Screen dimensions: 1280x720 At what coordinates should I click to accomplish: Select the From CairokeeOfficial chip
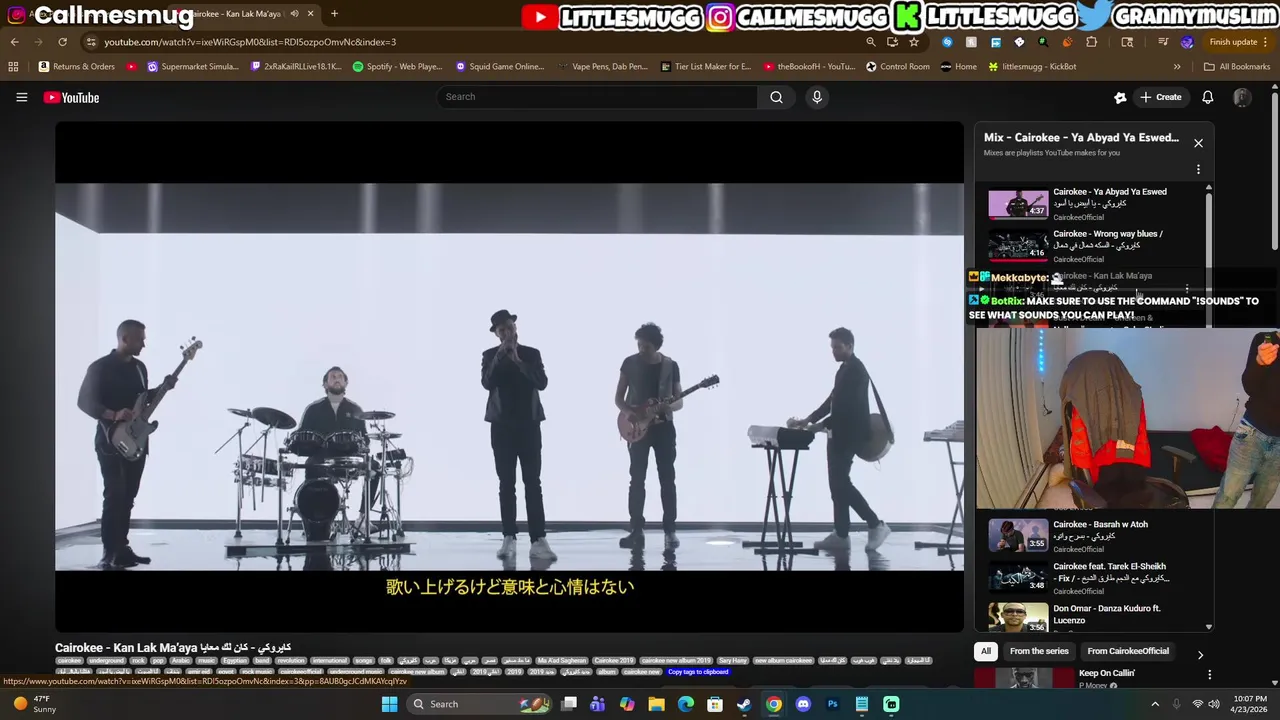[x=1128, y=651]
